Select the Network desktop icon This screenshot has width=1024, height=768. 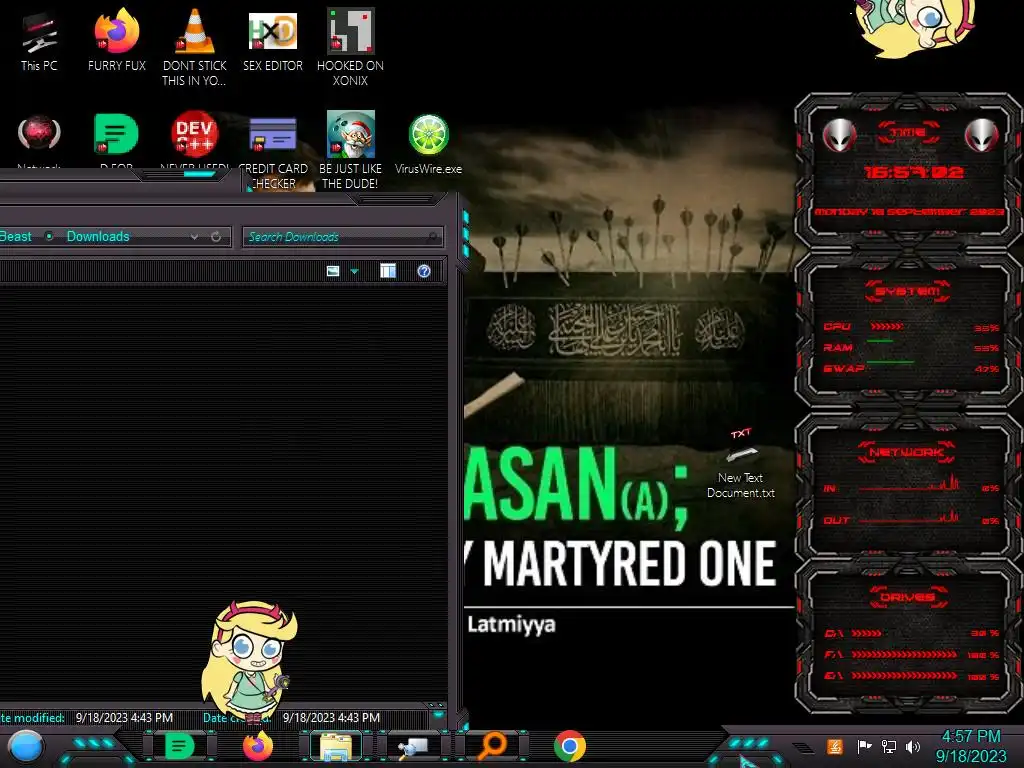(39, 140)
